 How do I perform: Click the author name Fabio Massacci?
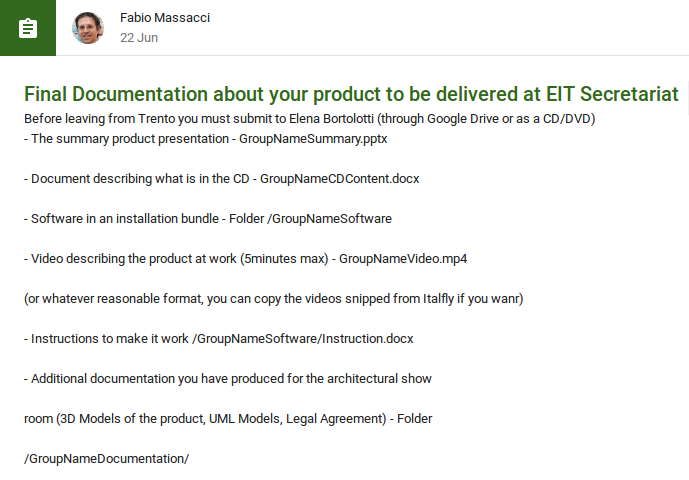pyautogui.click(x=165, y=18)
